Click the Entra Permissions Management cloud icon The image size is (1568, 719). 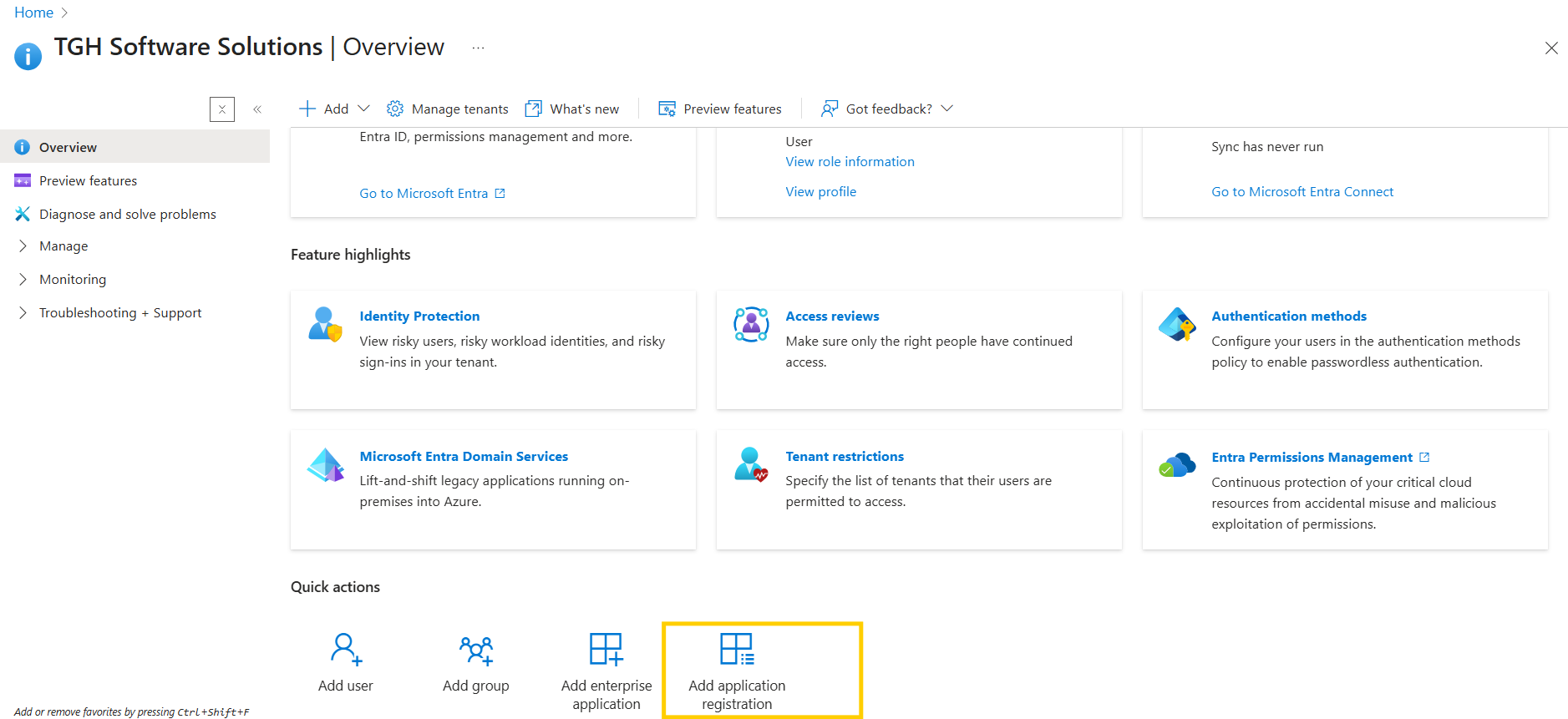pyautogui.click(x=1177, y=465)
